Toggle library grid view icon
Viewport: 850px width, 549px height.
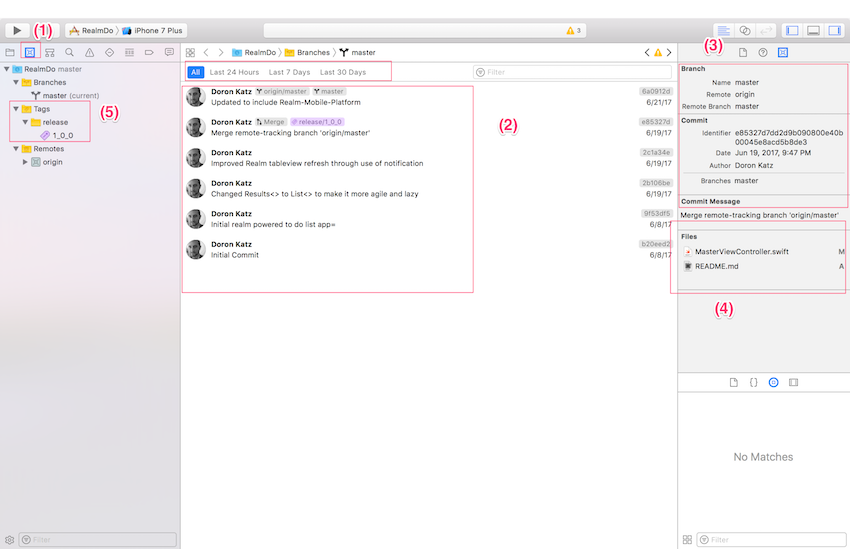[687, 540]
